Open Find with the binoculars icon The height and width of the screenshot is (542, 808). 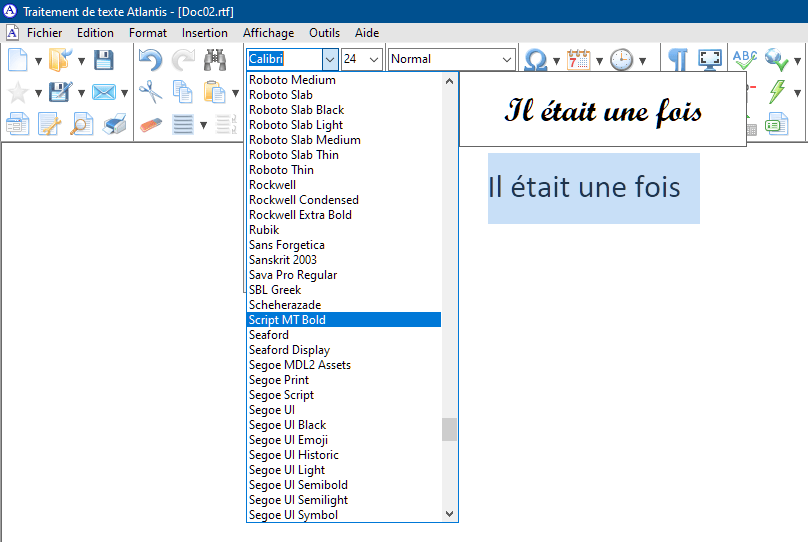214,60
